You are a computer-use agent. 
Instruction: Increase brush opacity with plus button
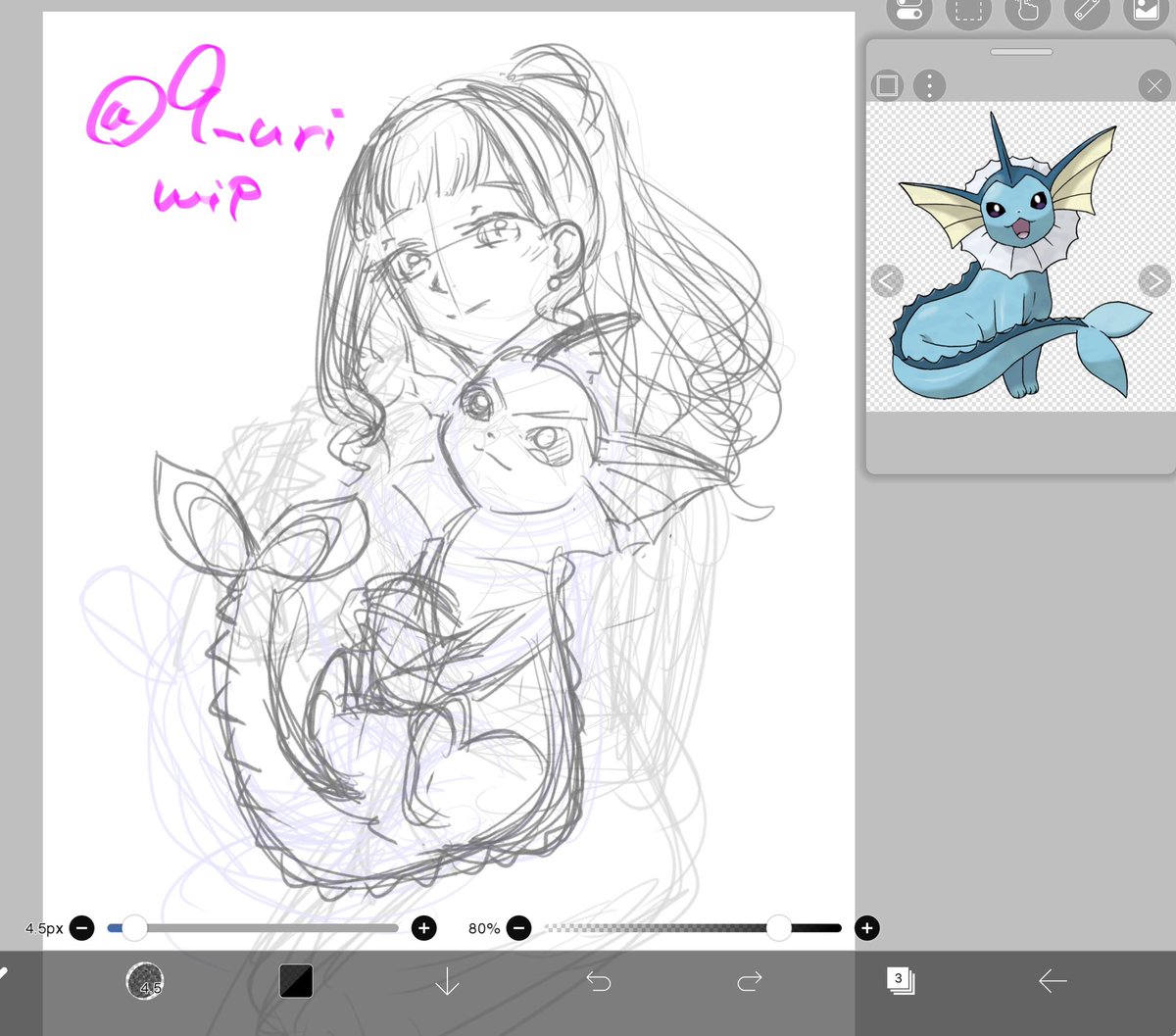[x=866, y=927]
